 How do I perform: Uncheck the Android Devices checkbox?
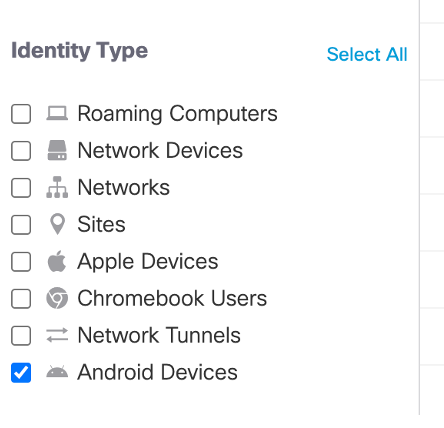21,372
